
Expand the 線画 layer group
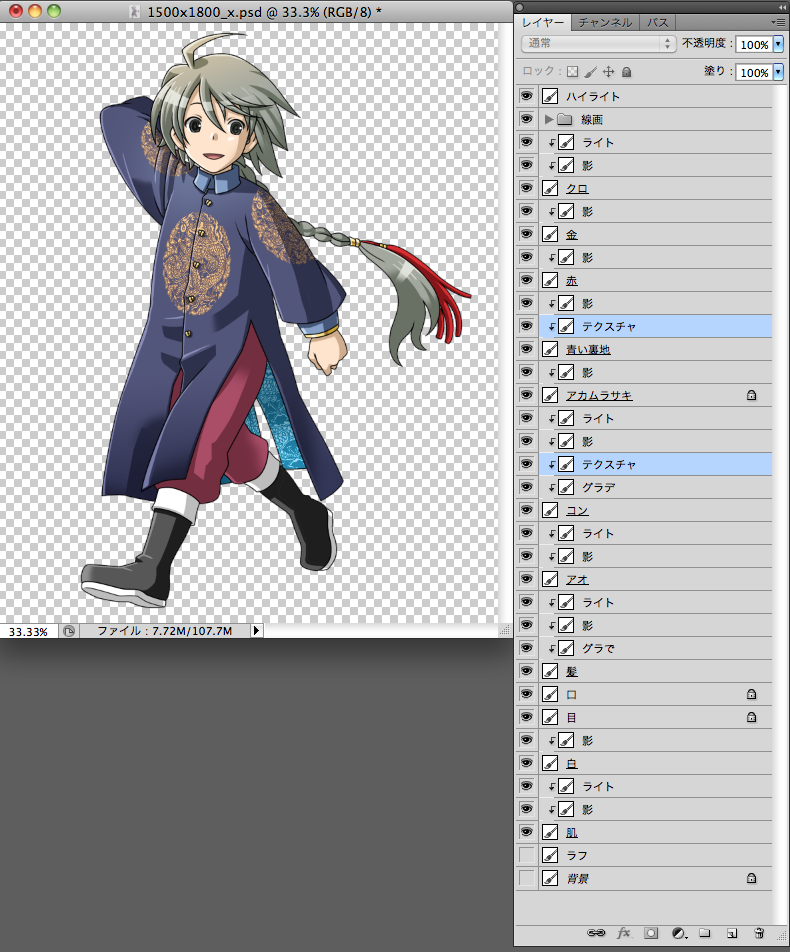click(x=548, y=119)
